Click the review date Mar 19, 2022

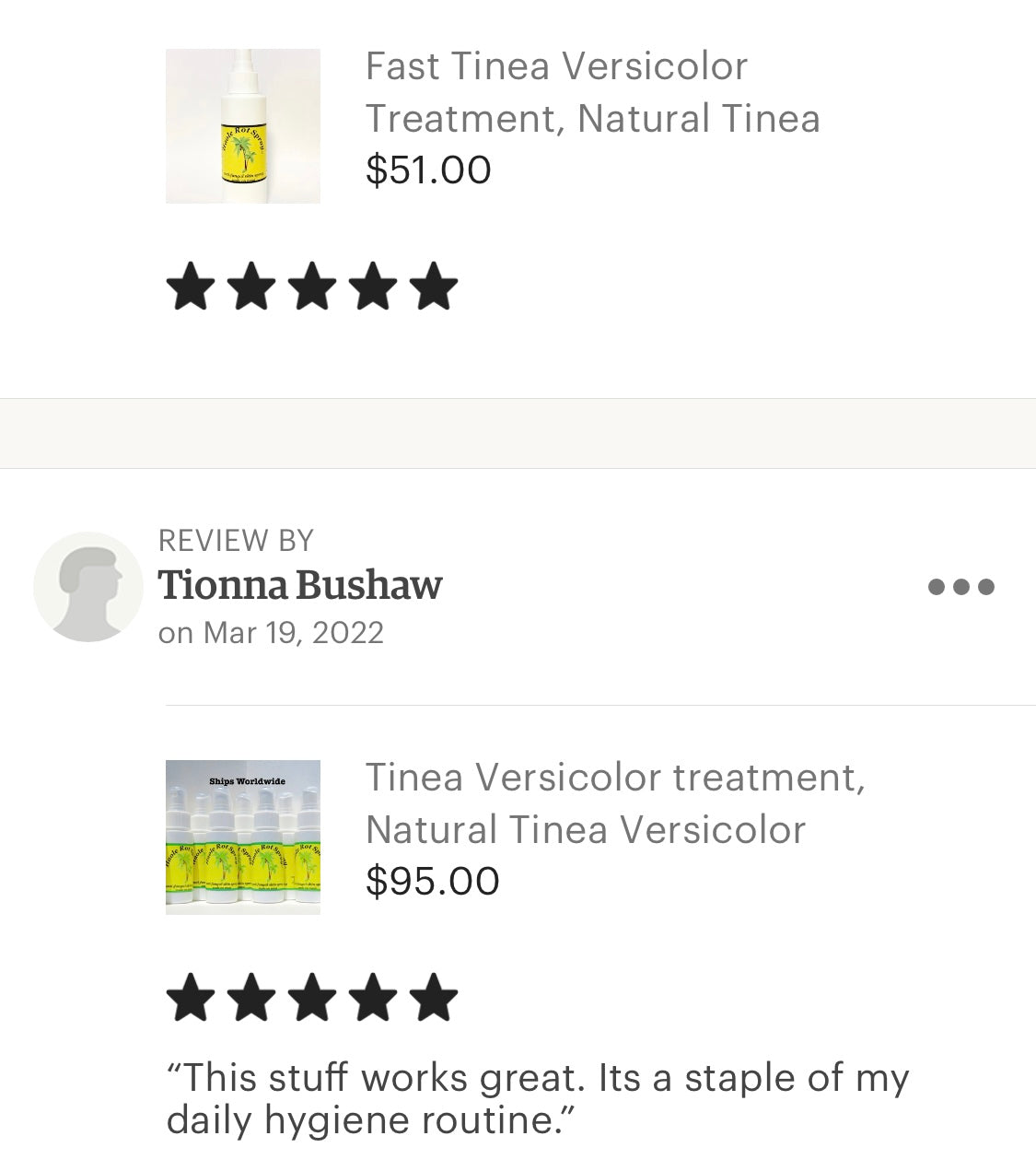coord(271,633)
